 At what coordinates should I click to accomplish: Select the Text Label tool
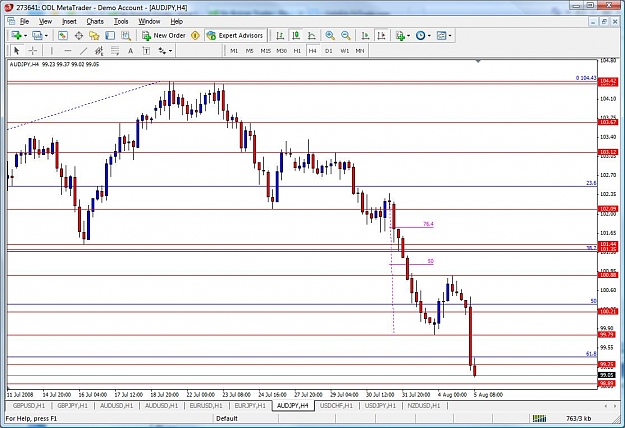pyautogui.click(x=146, y=51)
